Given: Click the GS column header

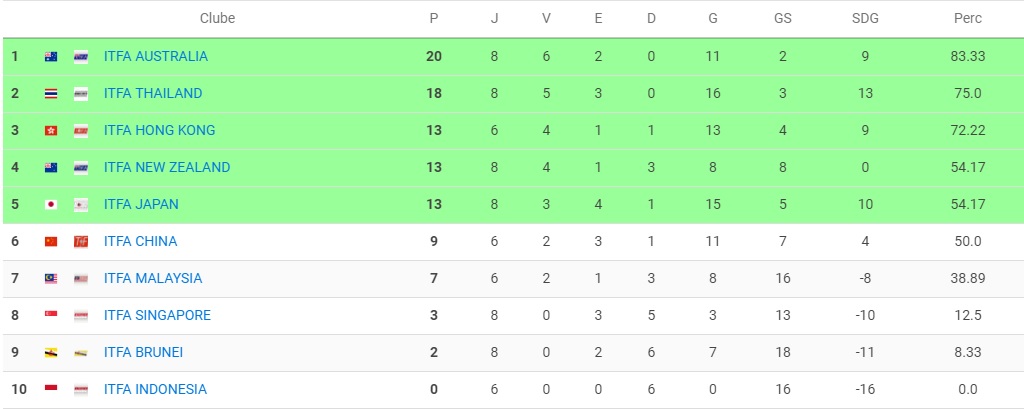Looking at the screenshot, I should pyautogui.click(x=783, y=19).
